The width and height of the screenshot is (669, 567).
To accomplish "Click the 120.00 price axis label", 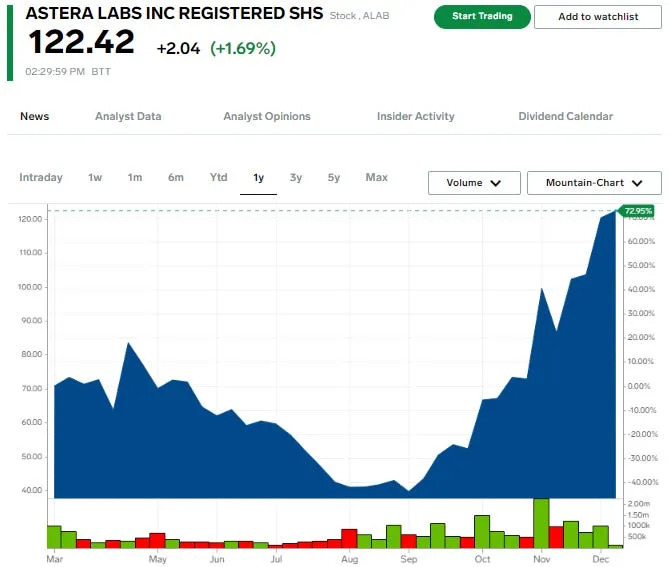I will 30,219.
